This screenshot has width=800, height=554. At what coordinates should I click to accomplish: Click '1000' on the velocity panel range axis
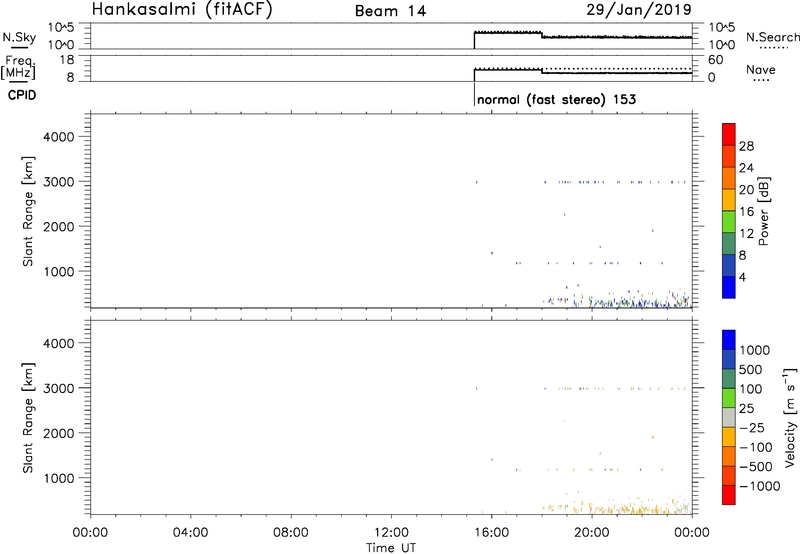pyautogui.click(x=59, y=478)
